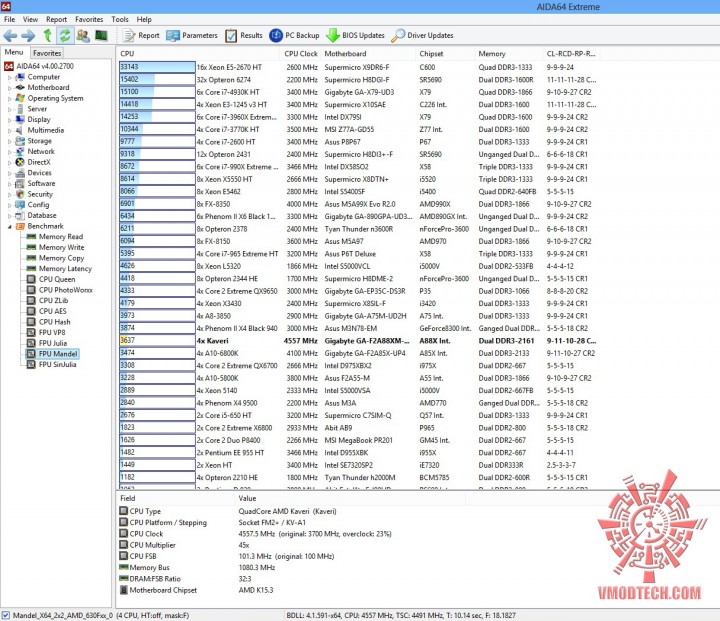Check for Driver Updates
The image size is (720, 621).
[422, 35]
